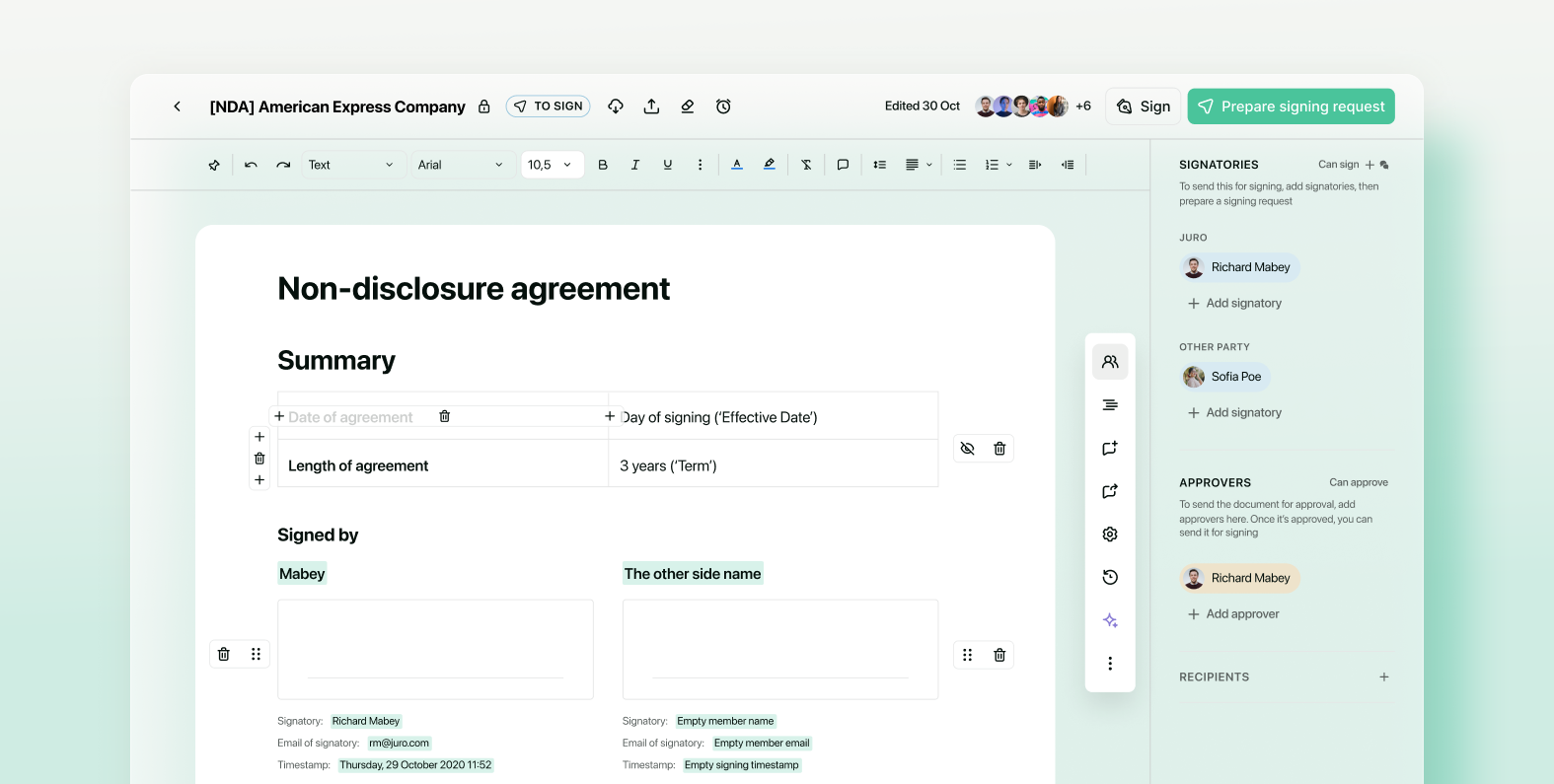
Task: Toggle italic formatting
Action: (635, 165)
